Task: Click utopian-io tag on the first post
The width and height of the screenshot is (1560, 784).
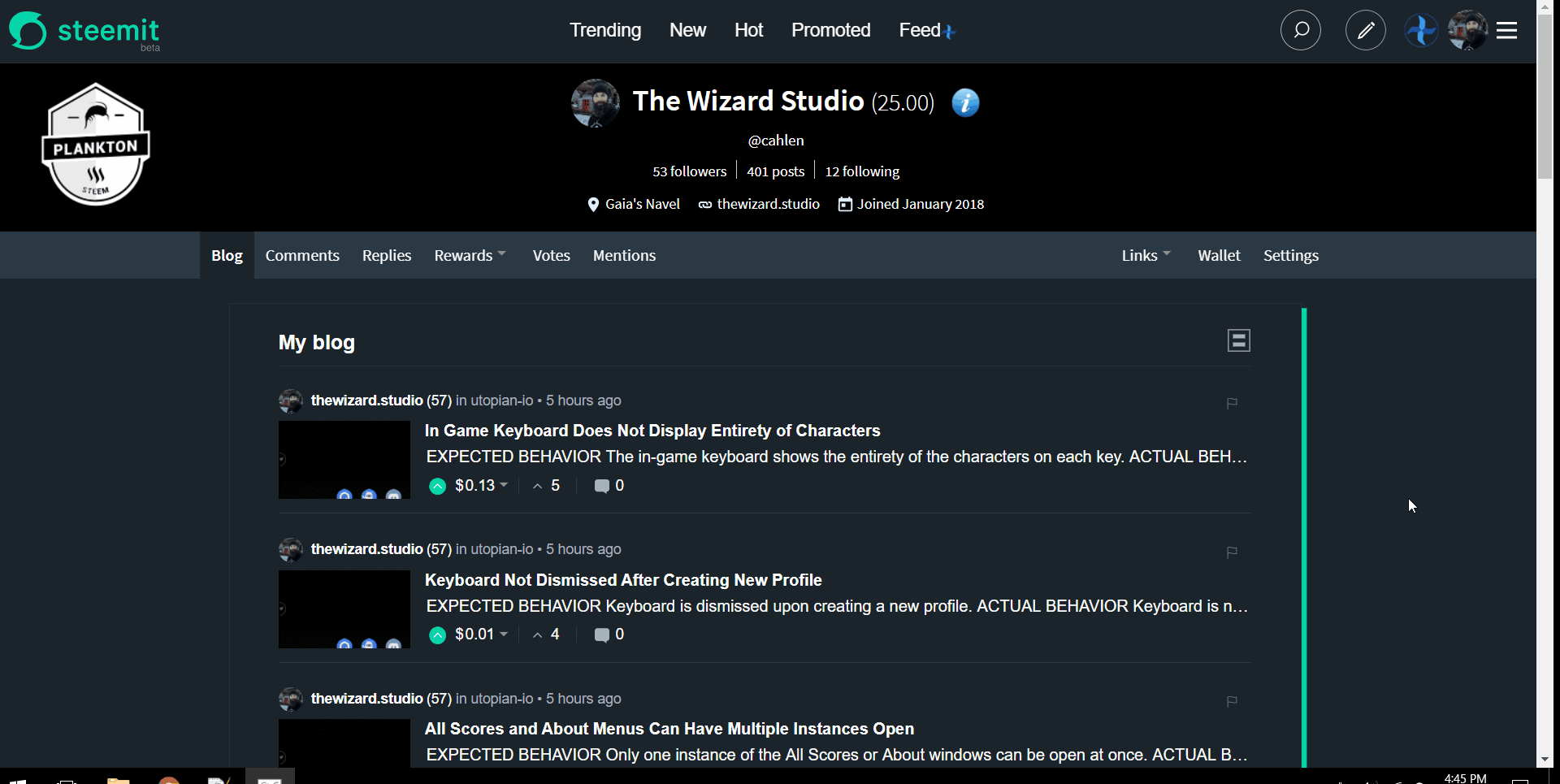Action: (x=502, y=401)
